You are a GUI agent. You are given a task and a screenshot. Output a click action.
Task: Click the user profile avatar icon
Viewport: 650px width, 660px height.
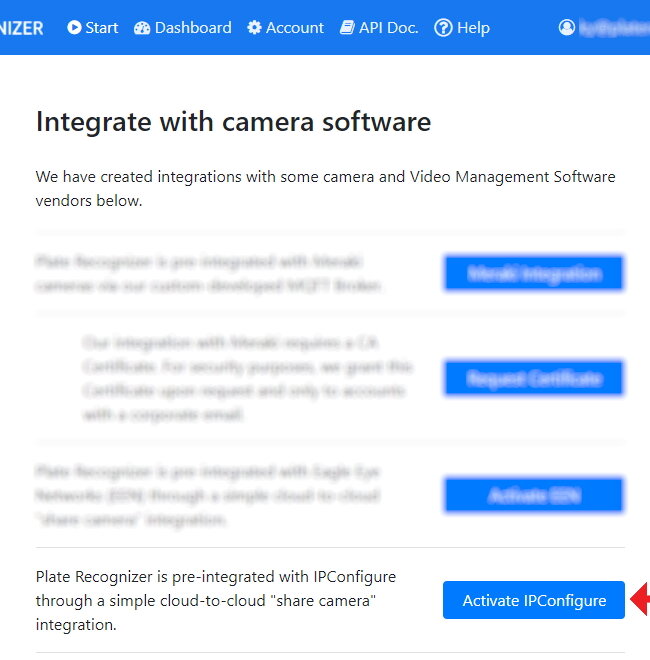coord(567,27)
